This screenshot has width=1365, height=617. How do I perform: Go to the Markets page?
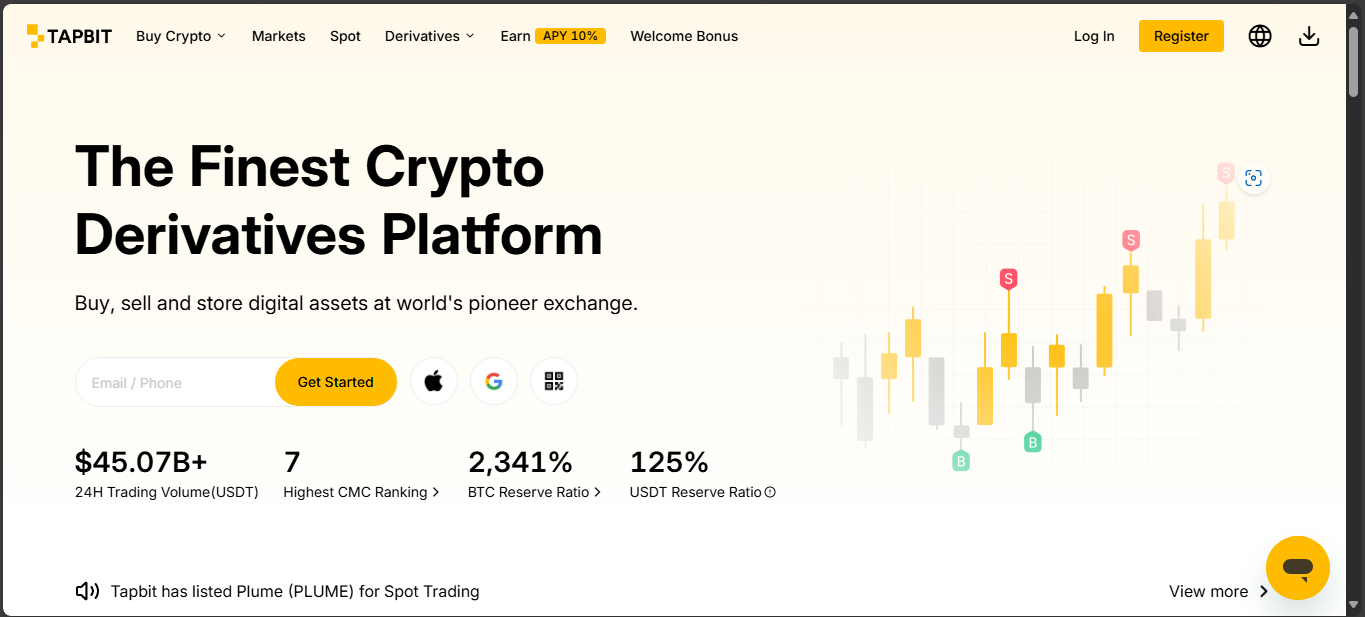coord(278,36)
